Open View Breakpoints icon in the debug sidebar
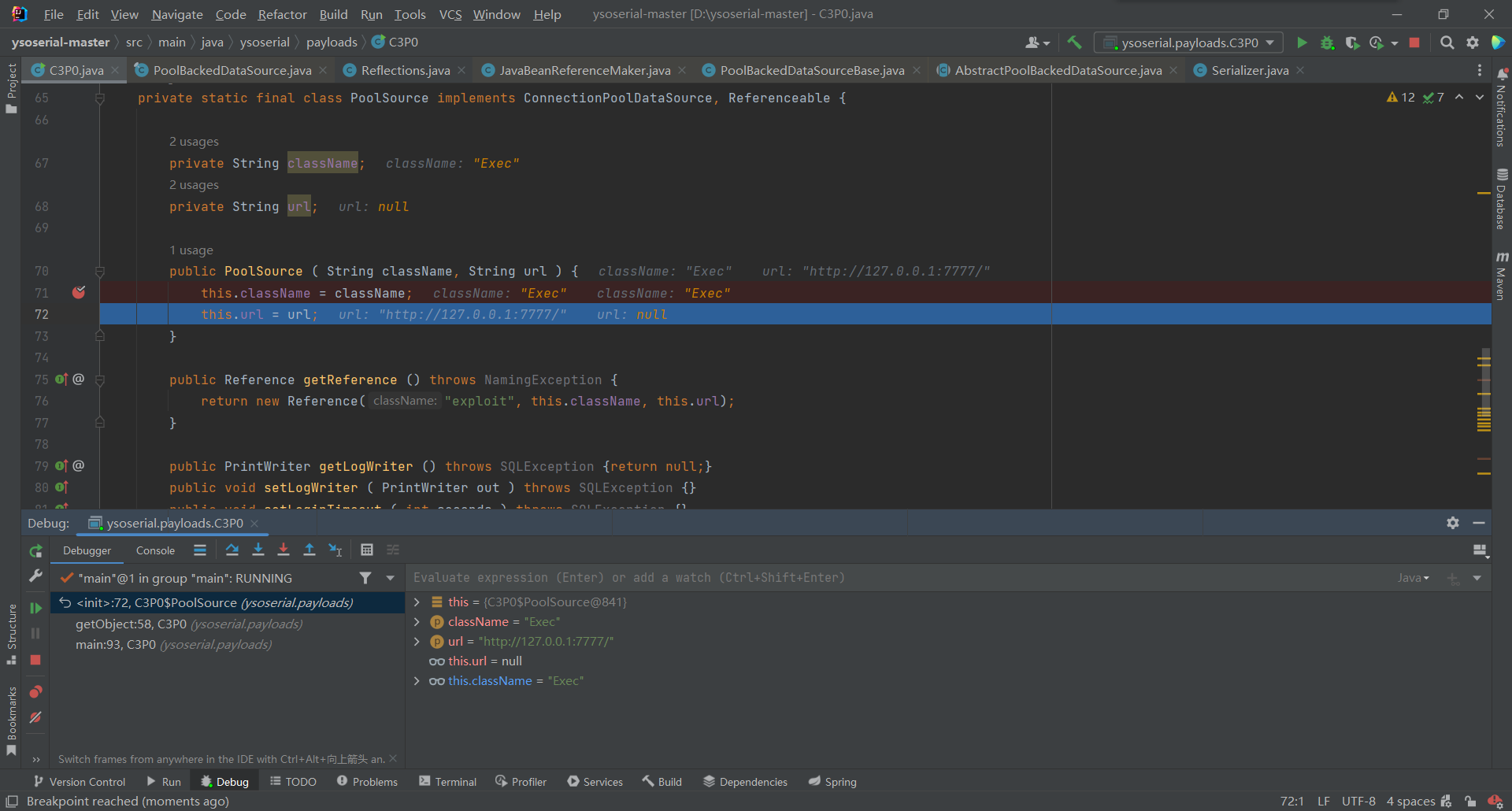Viewport: 1512px width, 811px height. click(35, 692)
